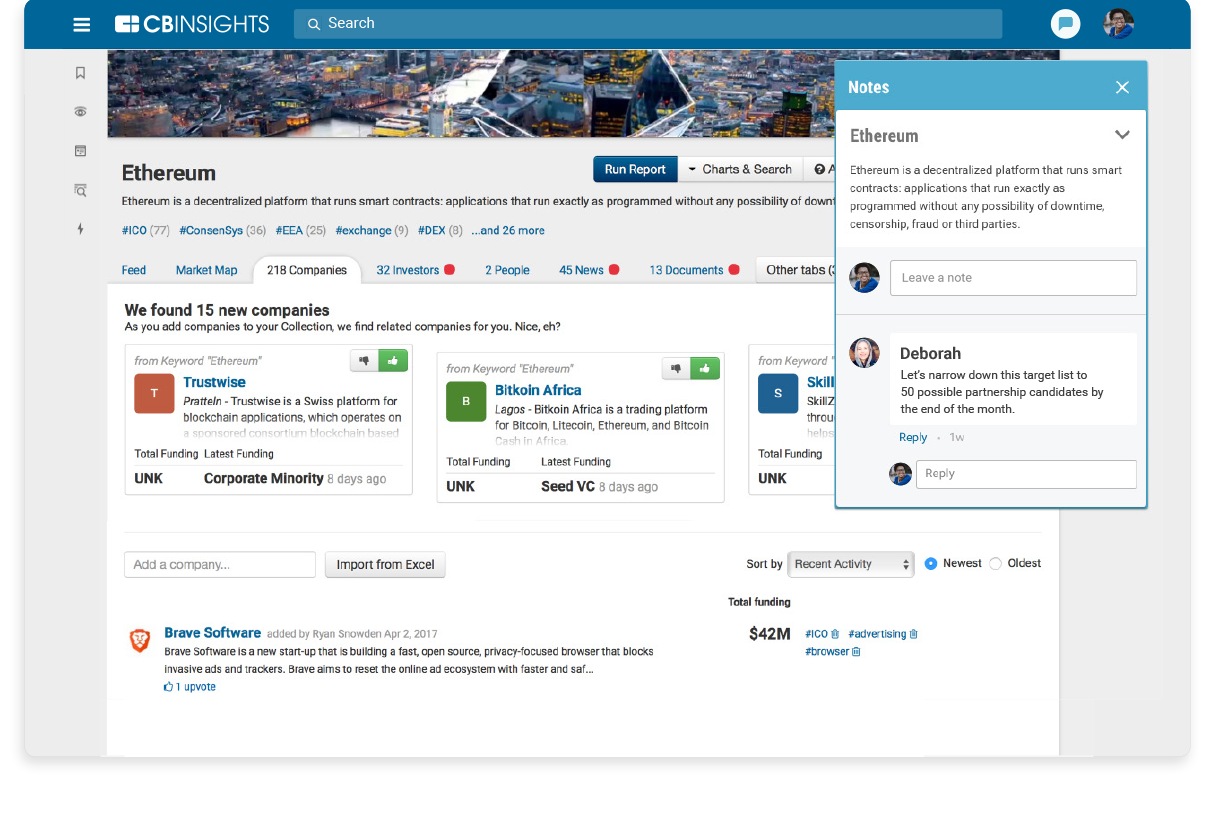Close the Notes panel
The height and width of the screenshot is (814, 1212).
pos(1122,87)
